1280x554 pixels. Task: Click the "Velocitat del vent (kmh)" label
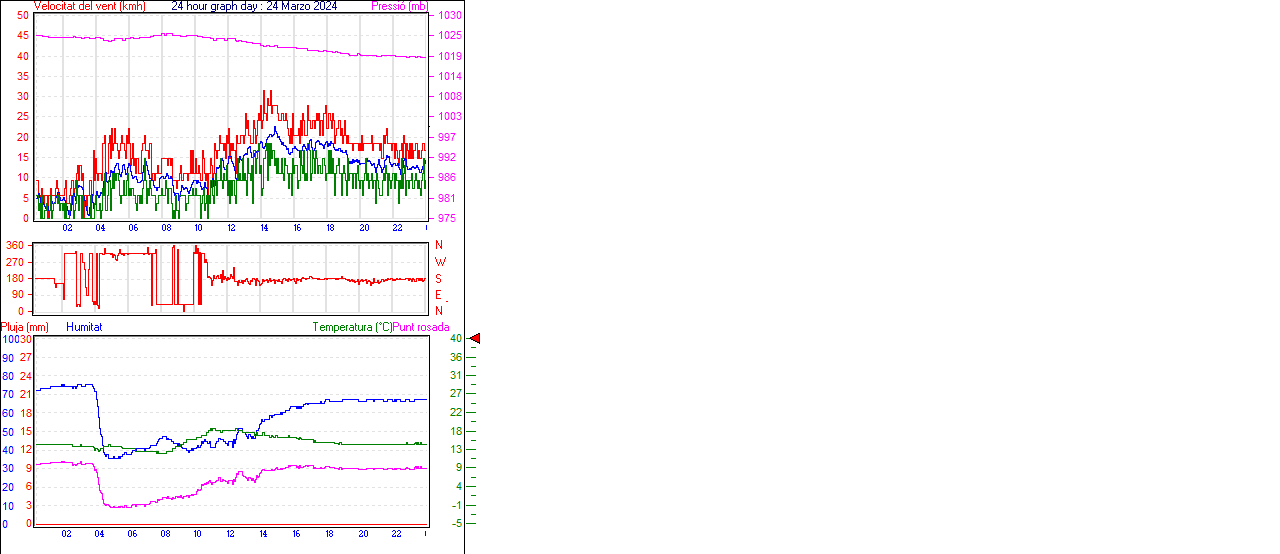tap(89, 6)
